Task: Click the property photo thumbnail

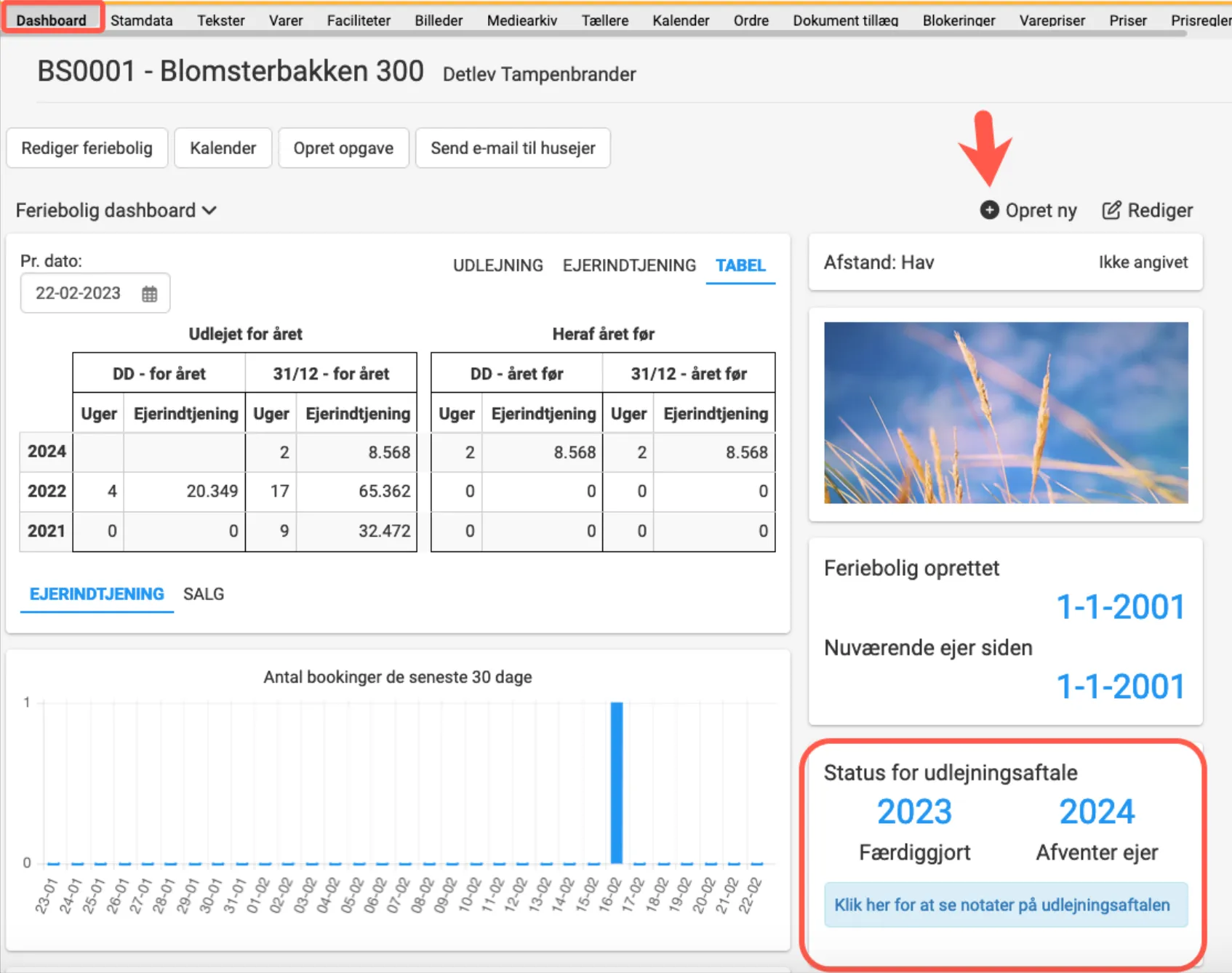Action: (x=1005, y=411)
